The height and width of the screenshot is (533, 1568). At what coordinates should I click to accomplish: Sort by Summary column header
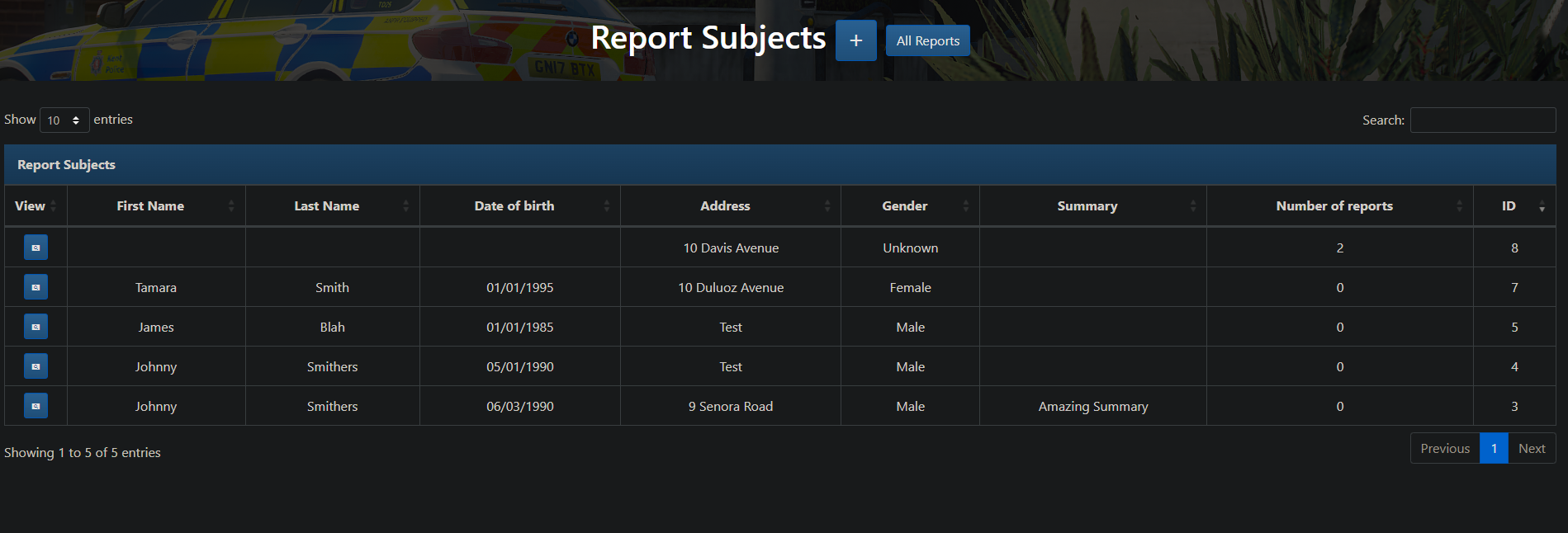pos(1087,206)
